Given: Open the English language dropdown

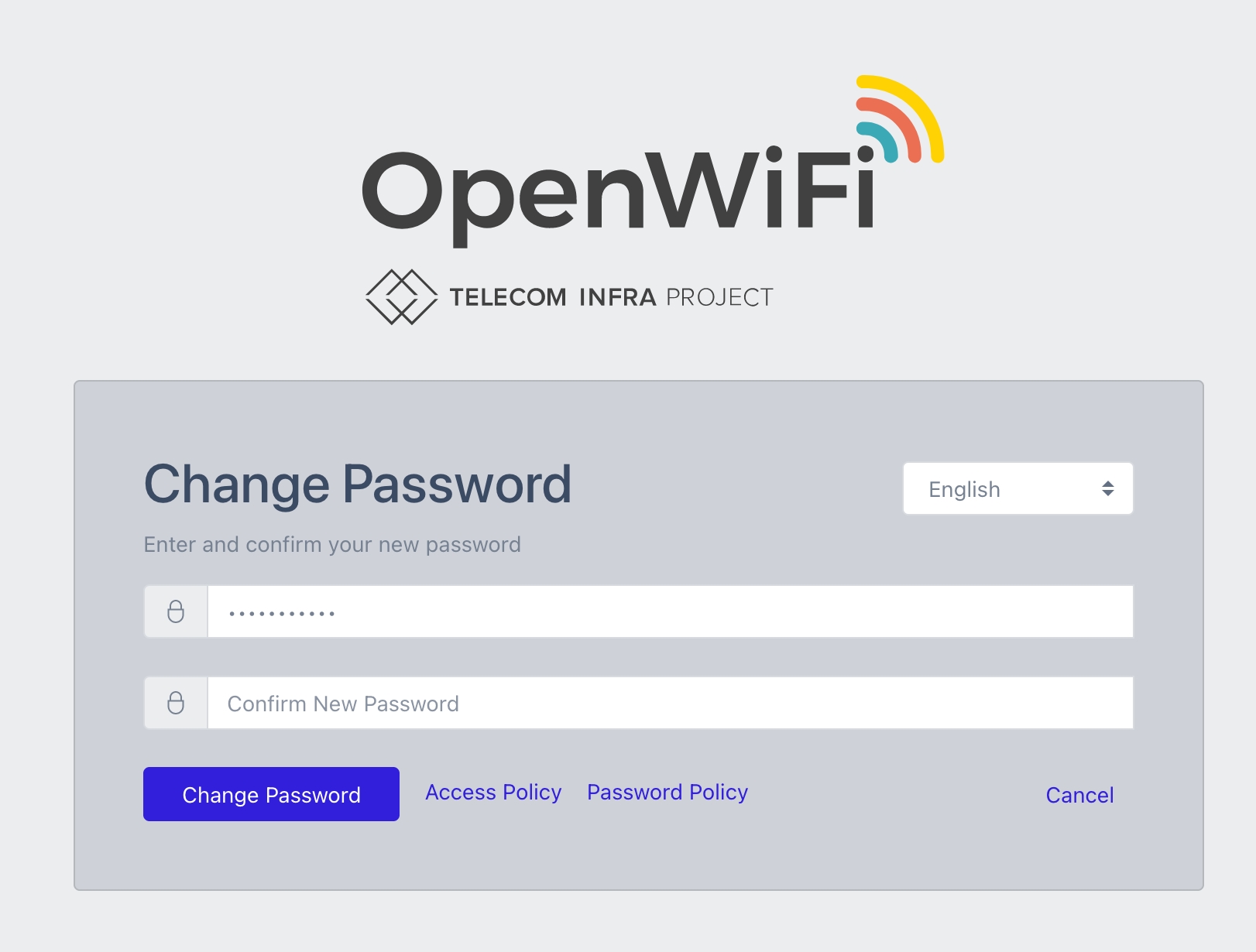Looking at the screenshot, I should [x=1017, y=488].
